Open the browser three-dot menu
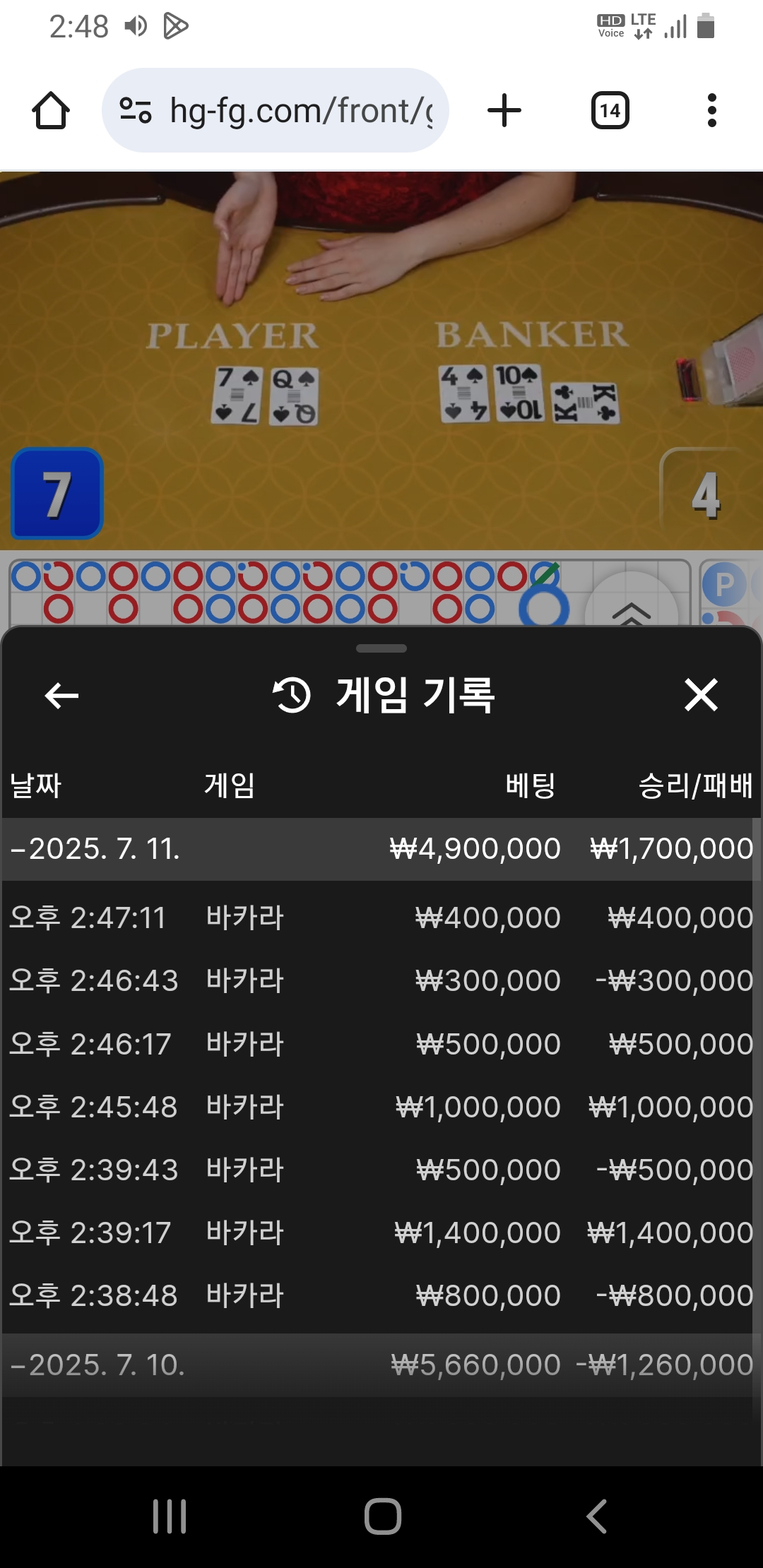This screenshot has height=1568, width=763. click(711, 110)
